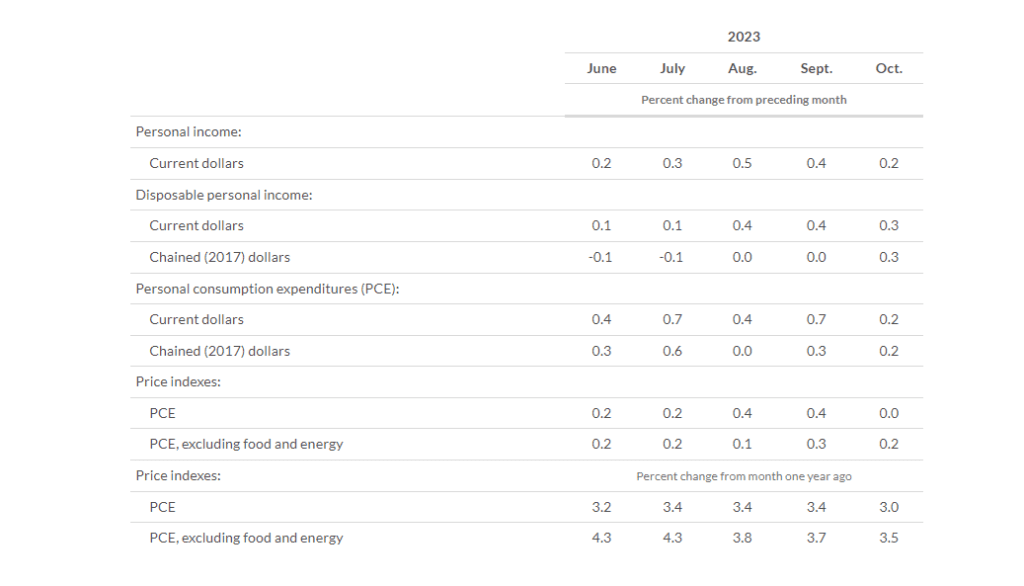The width and height of the screenshot is (1024, 586).
Task: Click the 0.0 value in the Oct. column
Action: click(x=888, y=413)
